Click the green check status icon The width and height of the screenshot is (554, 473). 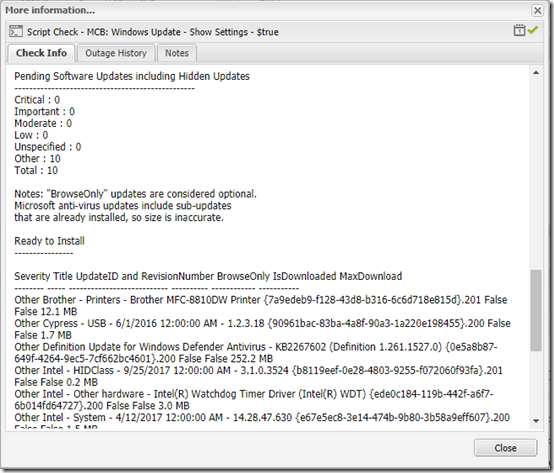[533, 30]
